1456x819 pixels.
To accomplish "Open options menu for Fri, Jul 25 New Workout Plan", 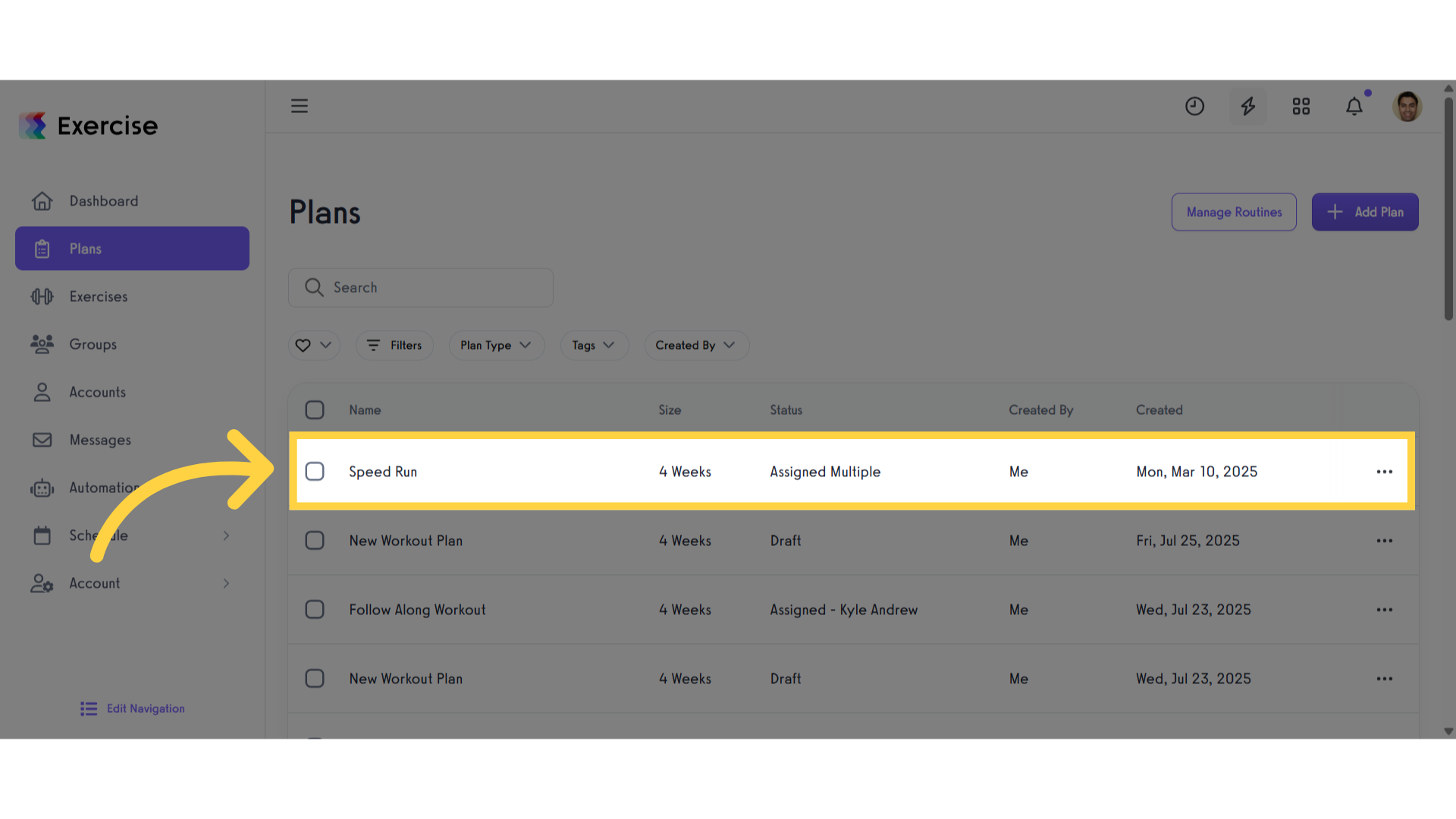I will pos(1385,541).
